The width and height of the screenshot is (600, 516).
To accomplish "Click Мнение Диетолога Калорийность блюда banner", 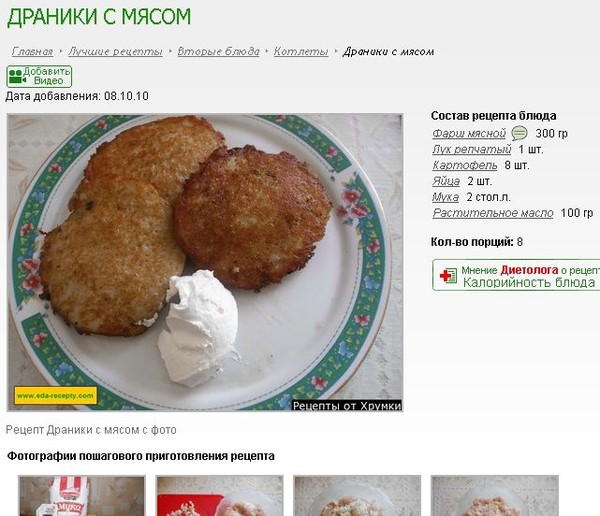I will click(516, 275).
